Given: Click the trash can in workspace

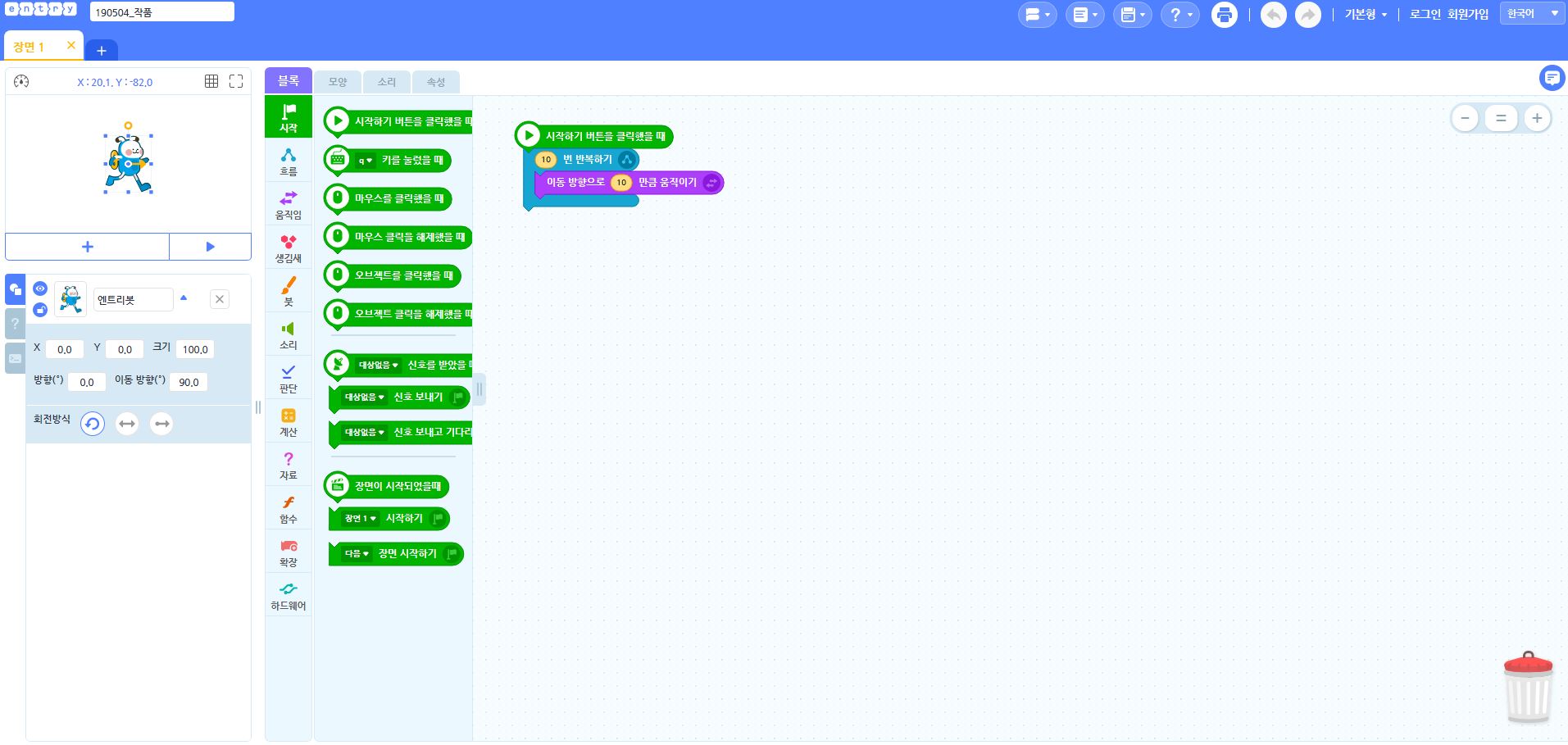Looking at the screenshot, I should (x=1529, y=688).
